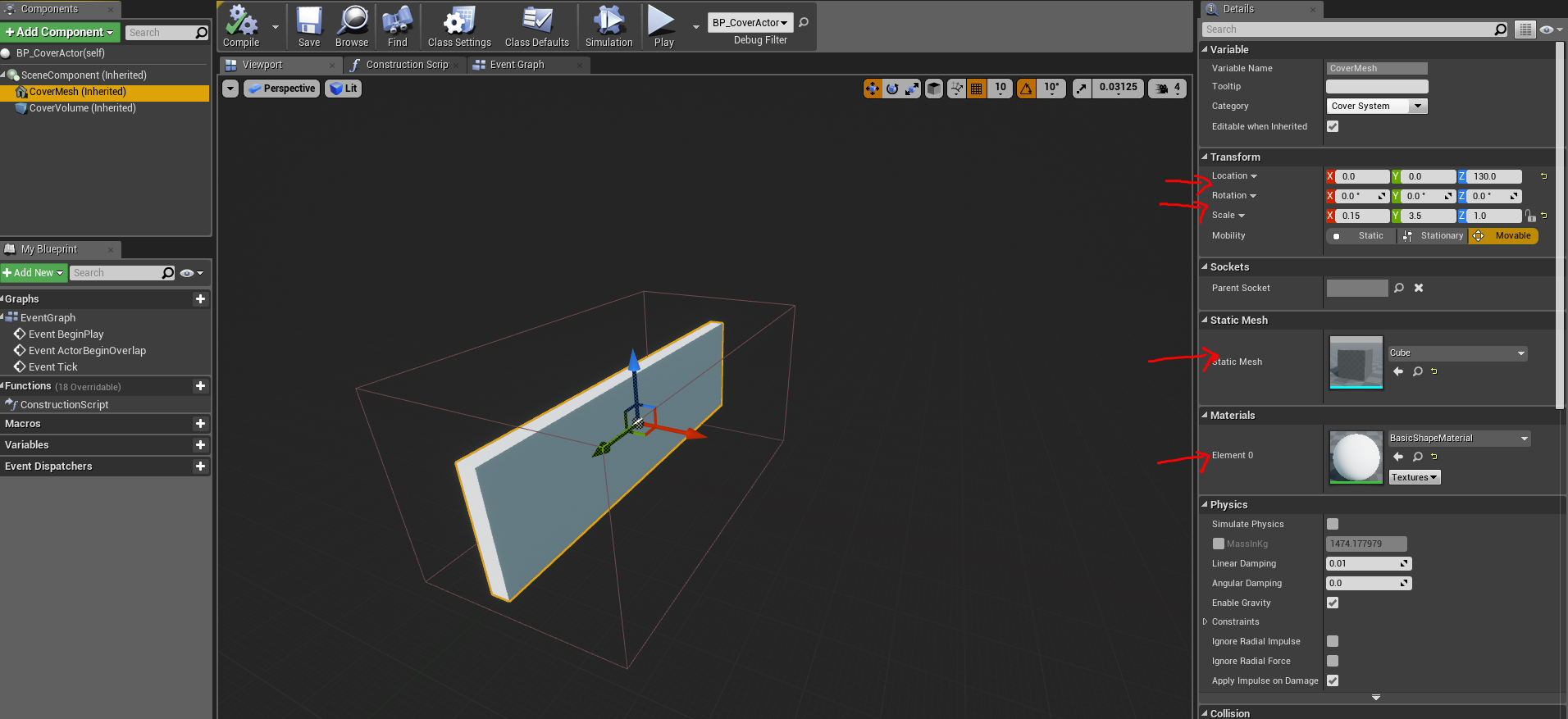Open the Cover System category dropdown
Screen dimensions: 1568x719
click(x=1377, y=106)
